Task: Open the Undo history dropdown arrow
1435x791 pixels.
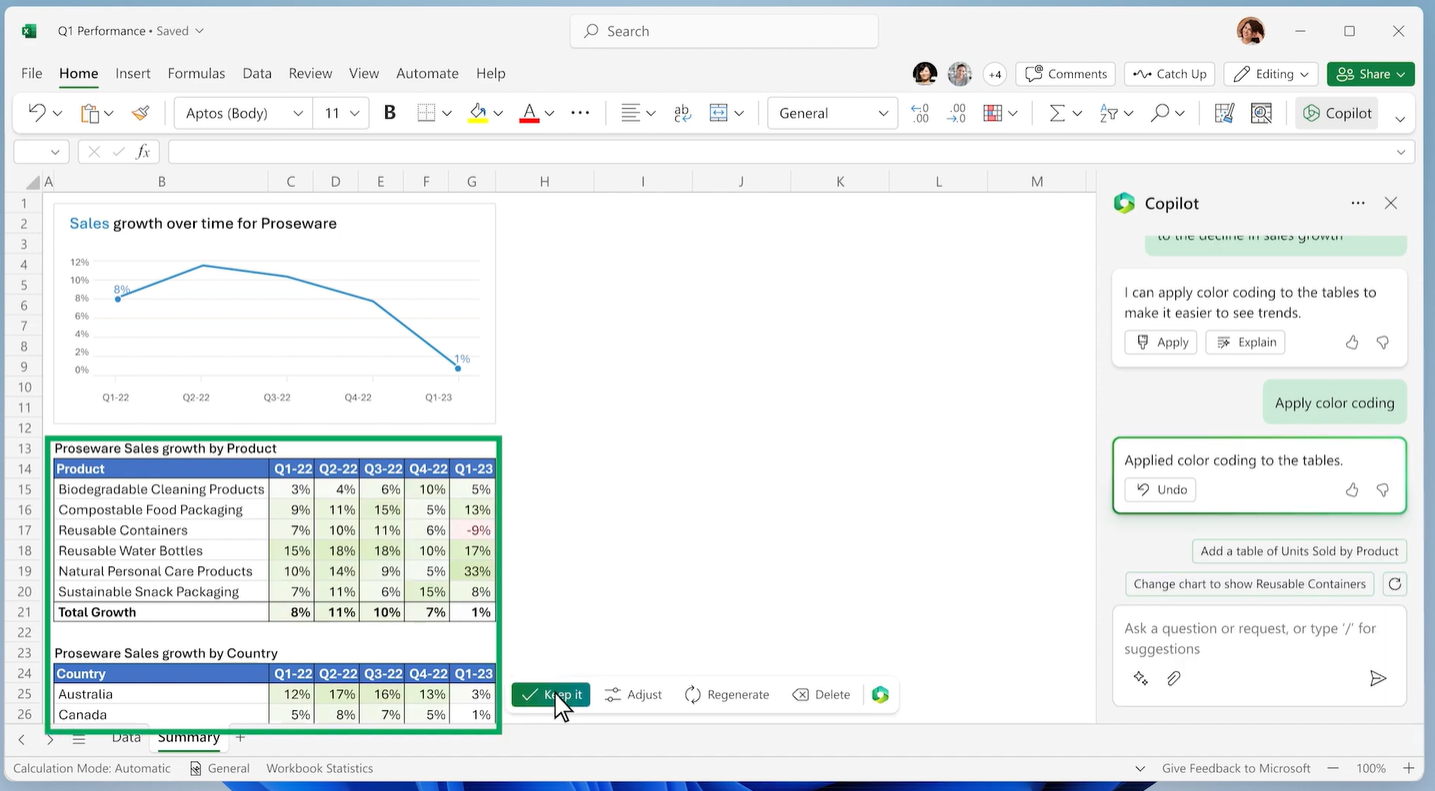Action: 57,114
